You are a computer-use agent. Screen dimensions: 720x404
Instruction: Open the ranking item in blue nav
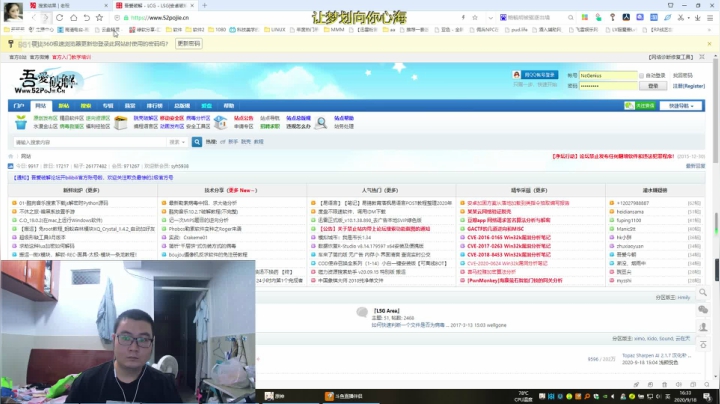click(x=154, y=106)
